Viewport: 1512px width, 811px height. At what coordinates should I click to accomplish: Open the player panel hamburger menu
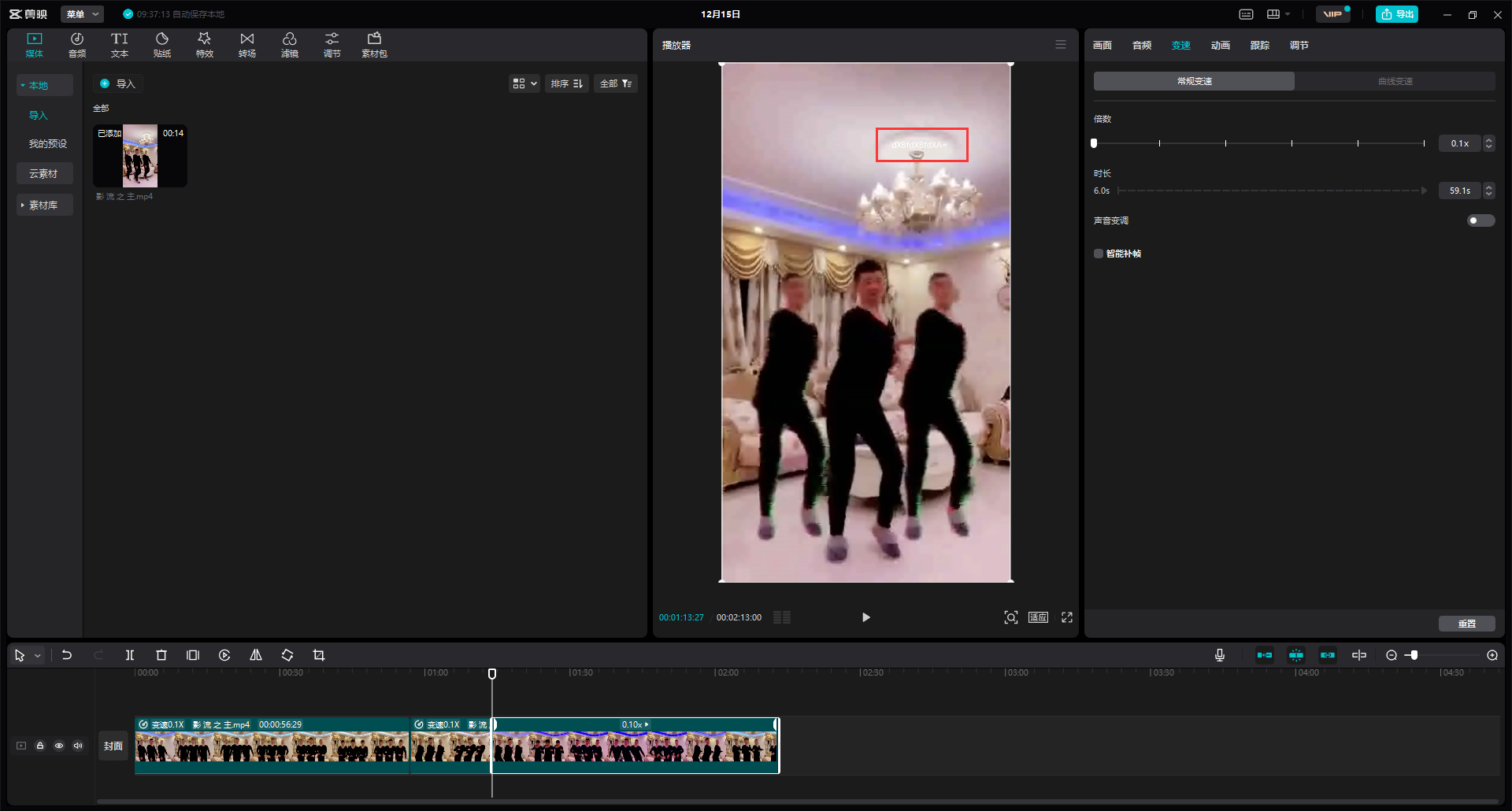point(1061,45)
